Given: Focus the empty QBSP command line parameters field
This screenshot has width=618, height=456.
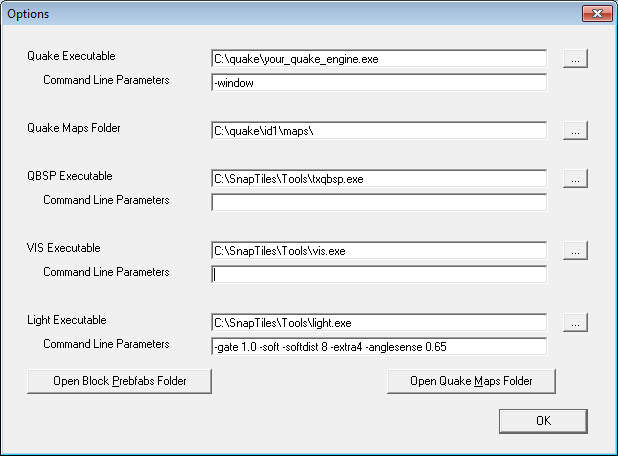Looking at the screenshot, I should (x=378, y=203).
